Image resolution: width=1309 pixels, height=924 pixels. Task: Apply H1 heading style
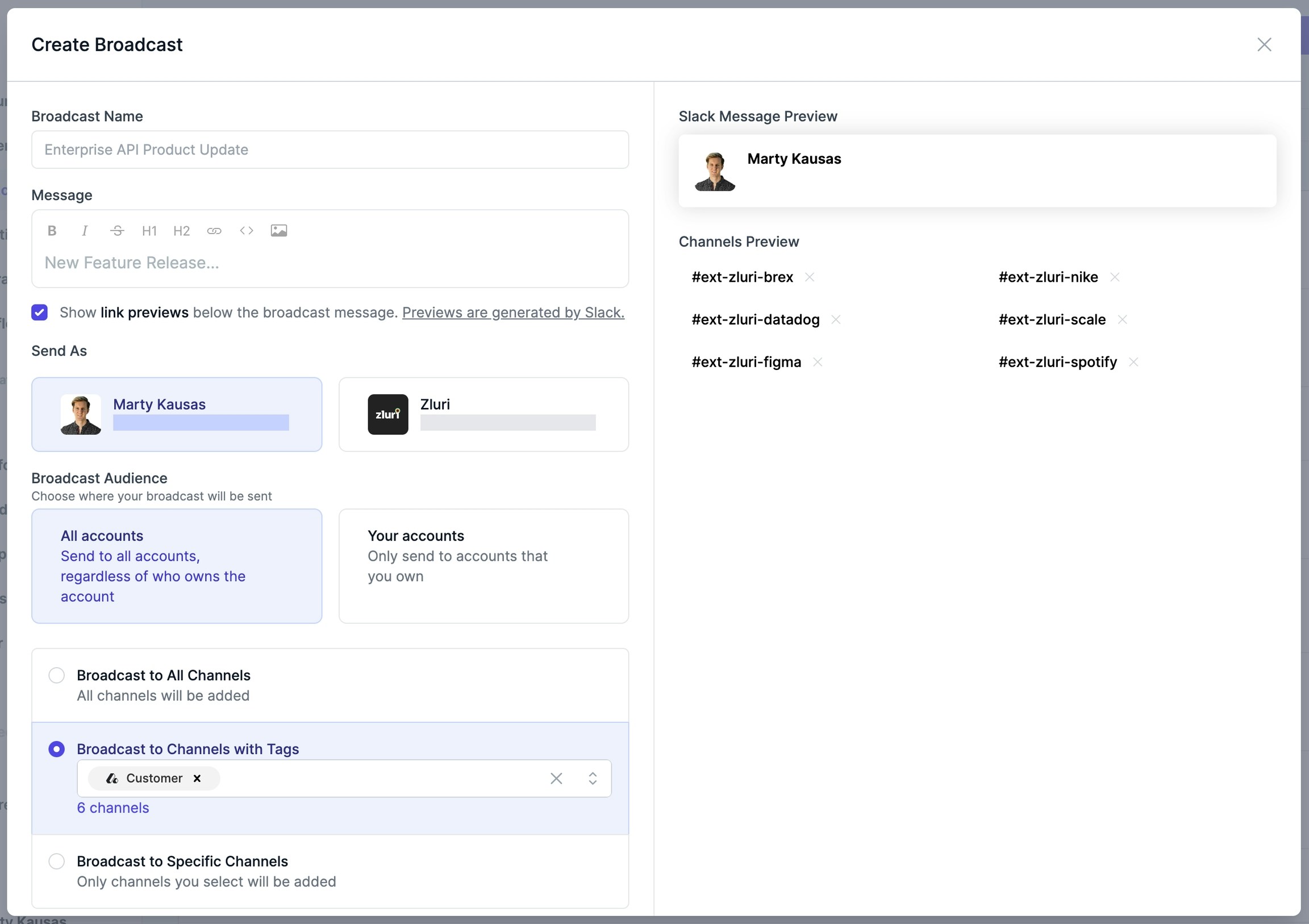tap(149, 230)
